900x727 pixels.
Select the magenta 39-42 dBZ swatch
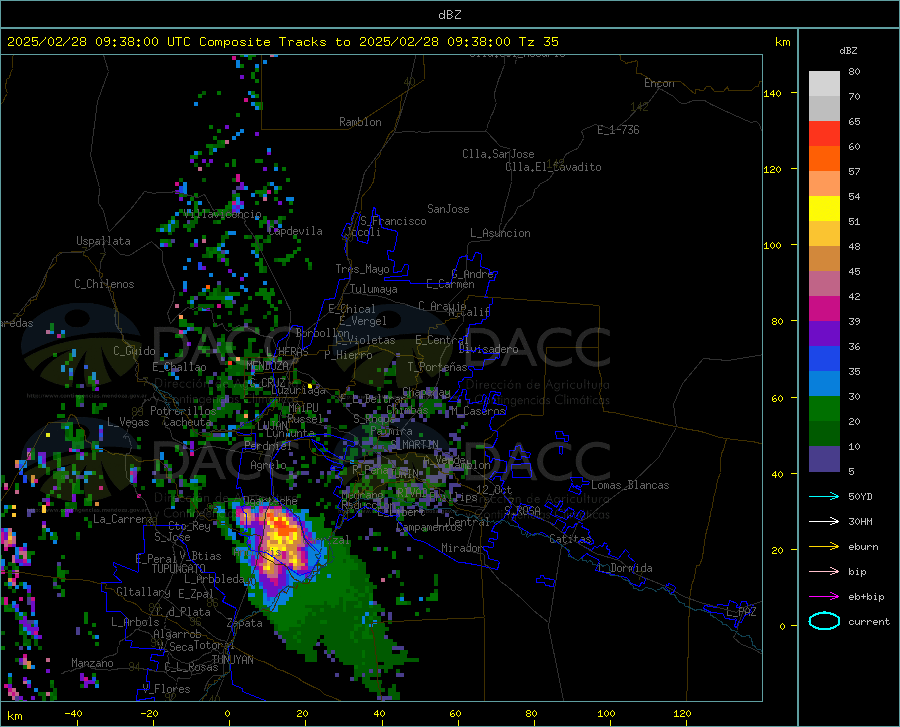tap(824, 309)
